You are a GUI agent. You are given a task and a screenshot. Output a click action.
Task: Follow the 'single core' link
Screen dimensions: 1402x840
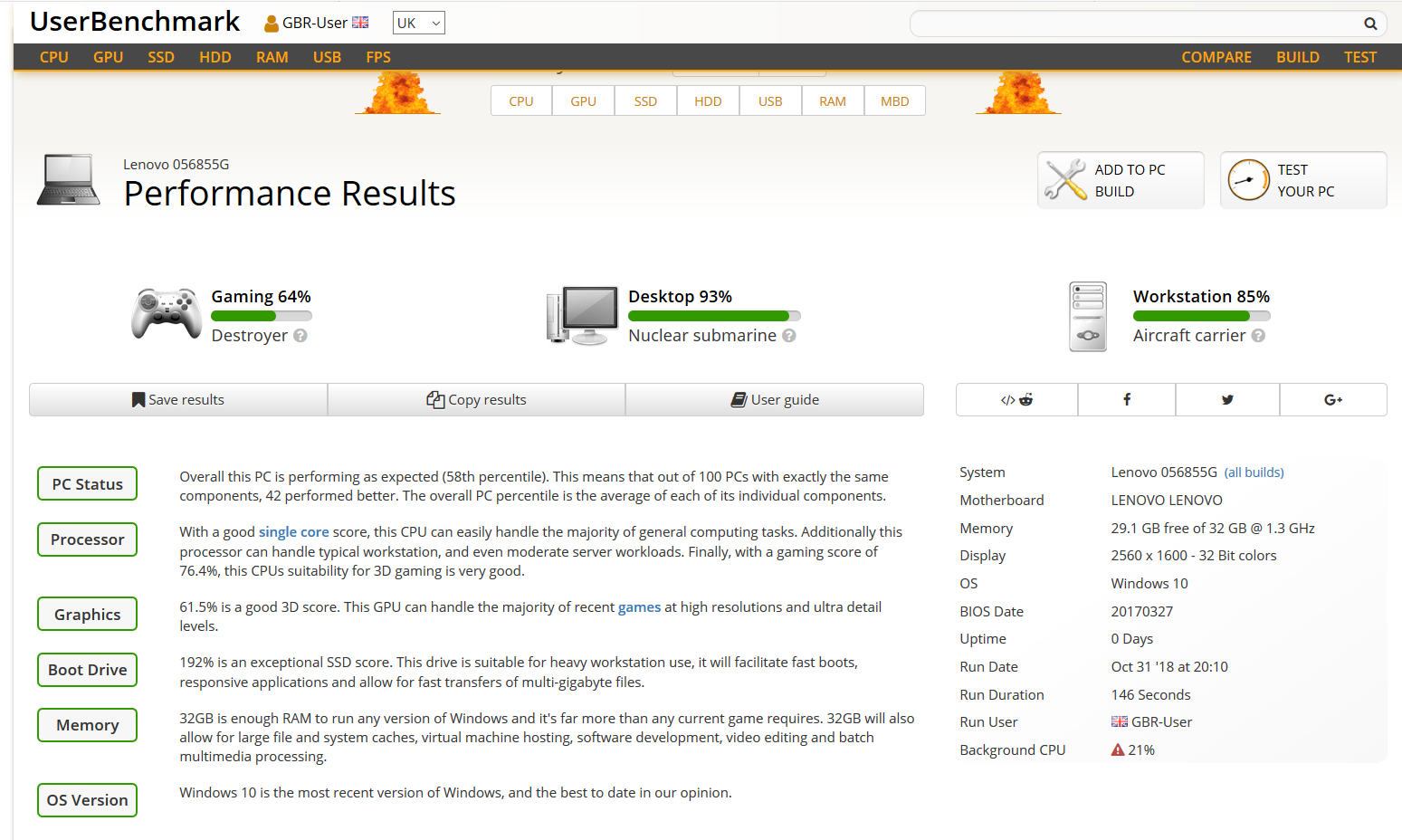coord(294,532)
